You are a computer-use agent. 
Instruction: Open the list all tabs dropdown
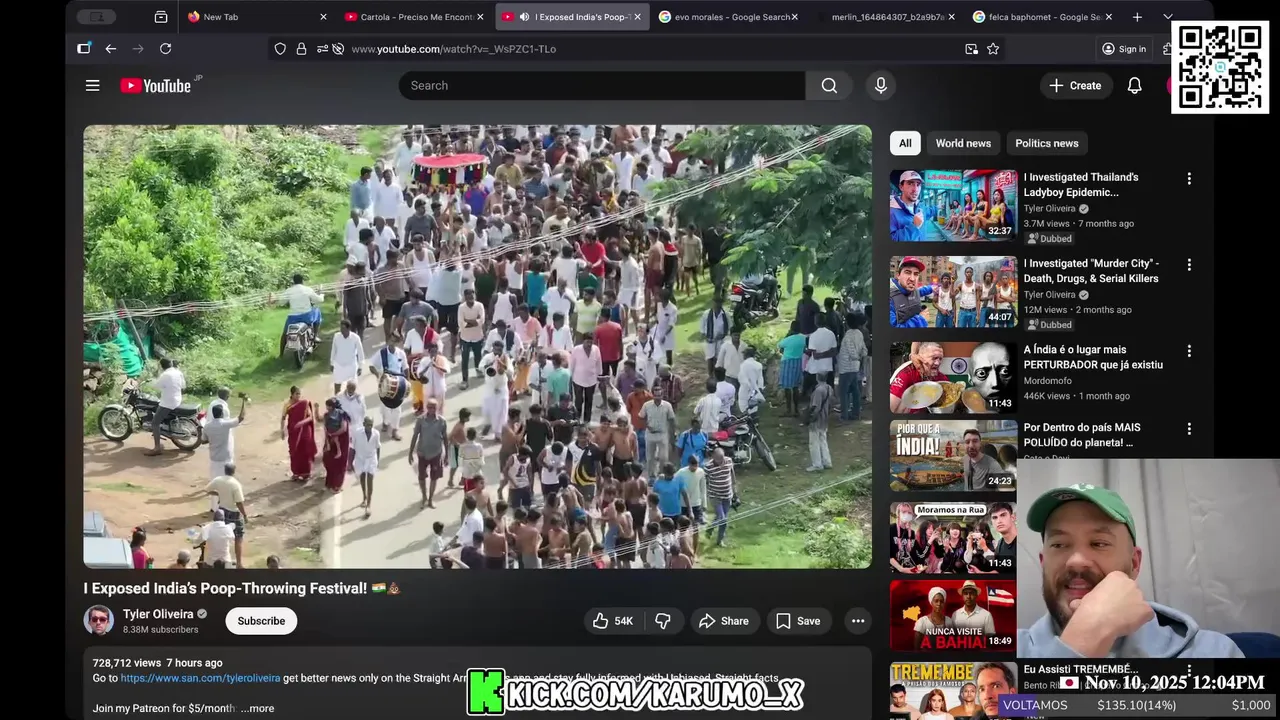[x=1167, y=17]
